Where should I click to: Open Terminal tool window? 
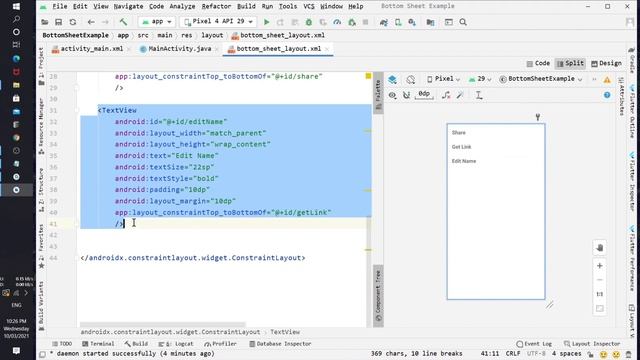(98, 344)
